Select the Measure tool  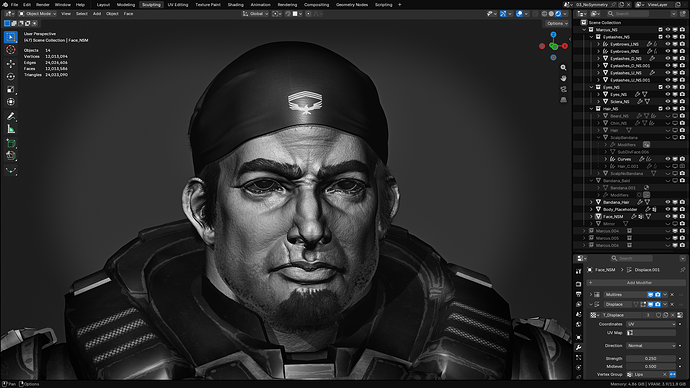pyautogui.click(x=11, y=129)
